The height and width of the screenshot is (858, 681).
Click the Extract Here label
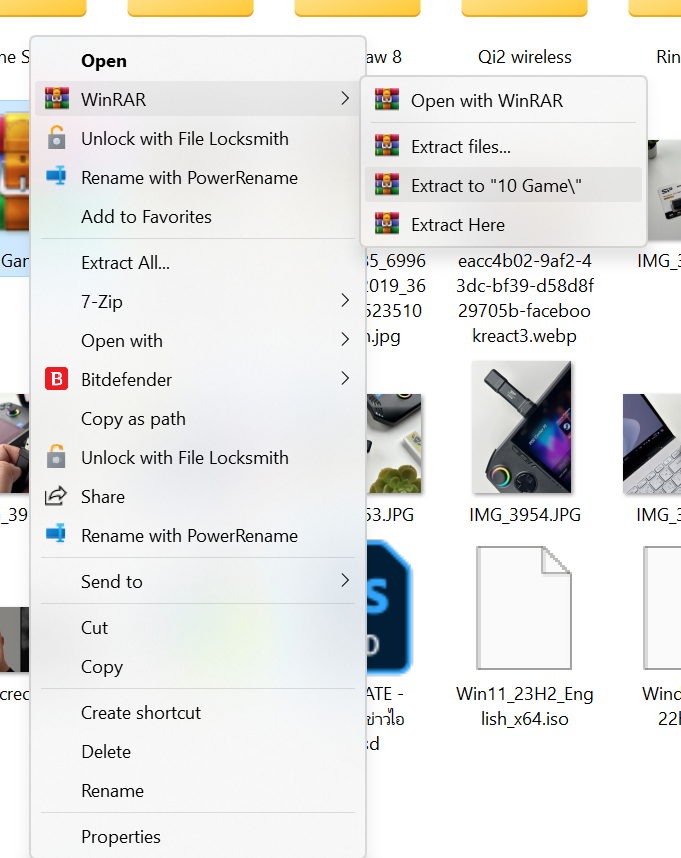[458, 225]
